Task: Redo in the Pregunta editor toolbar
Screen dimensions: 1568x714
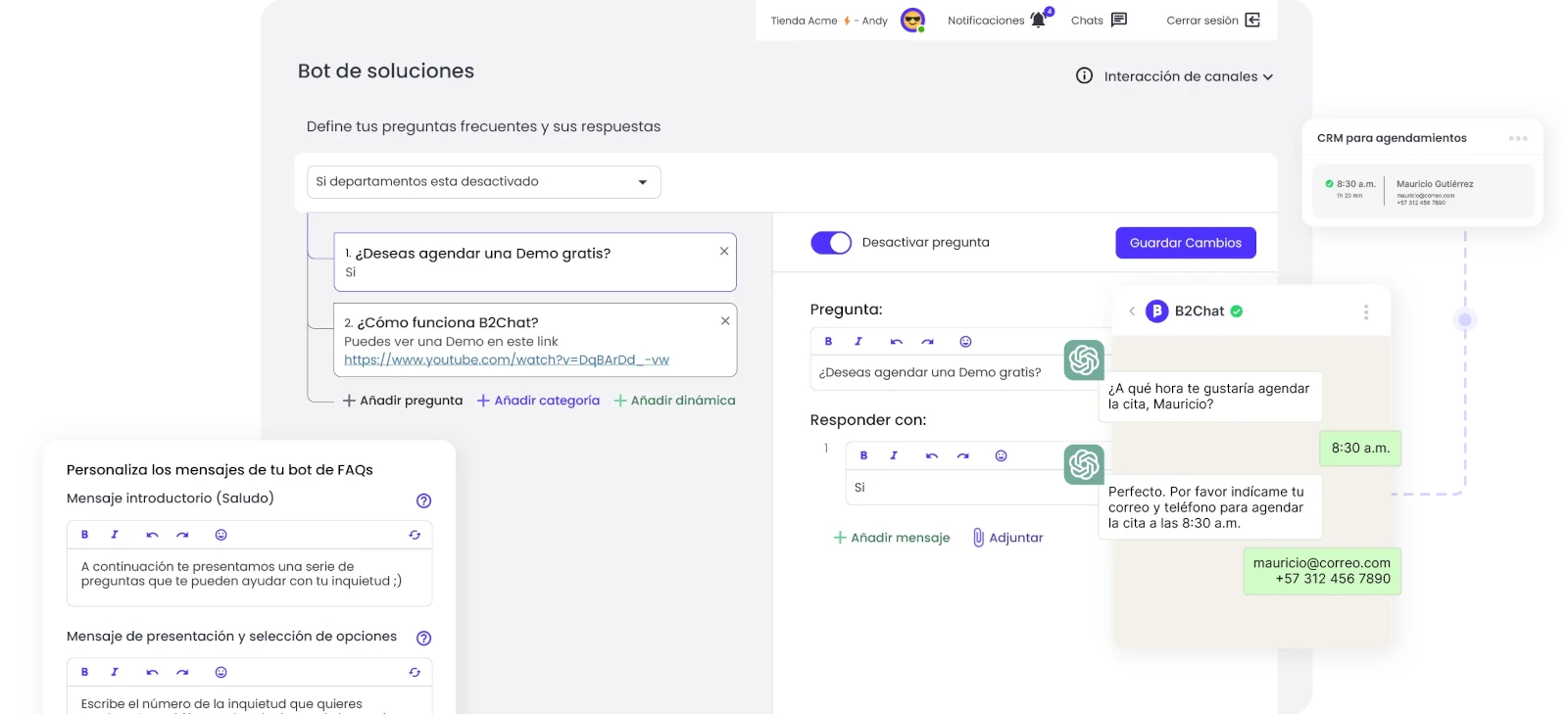Action: pos(927,341)
